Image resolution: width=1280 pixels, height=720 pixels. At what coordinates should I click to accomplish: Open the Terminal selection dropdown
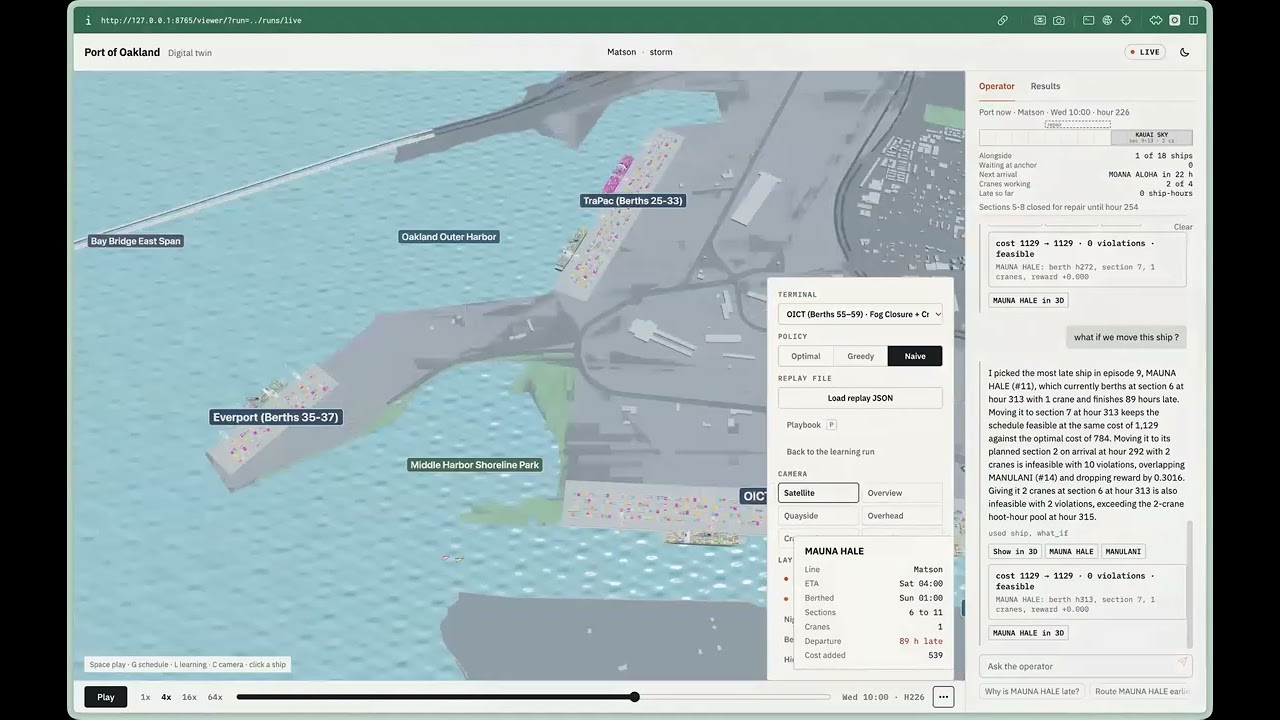(860, 314)
